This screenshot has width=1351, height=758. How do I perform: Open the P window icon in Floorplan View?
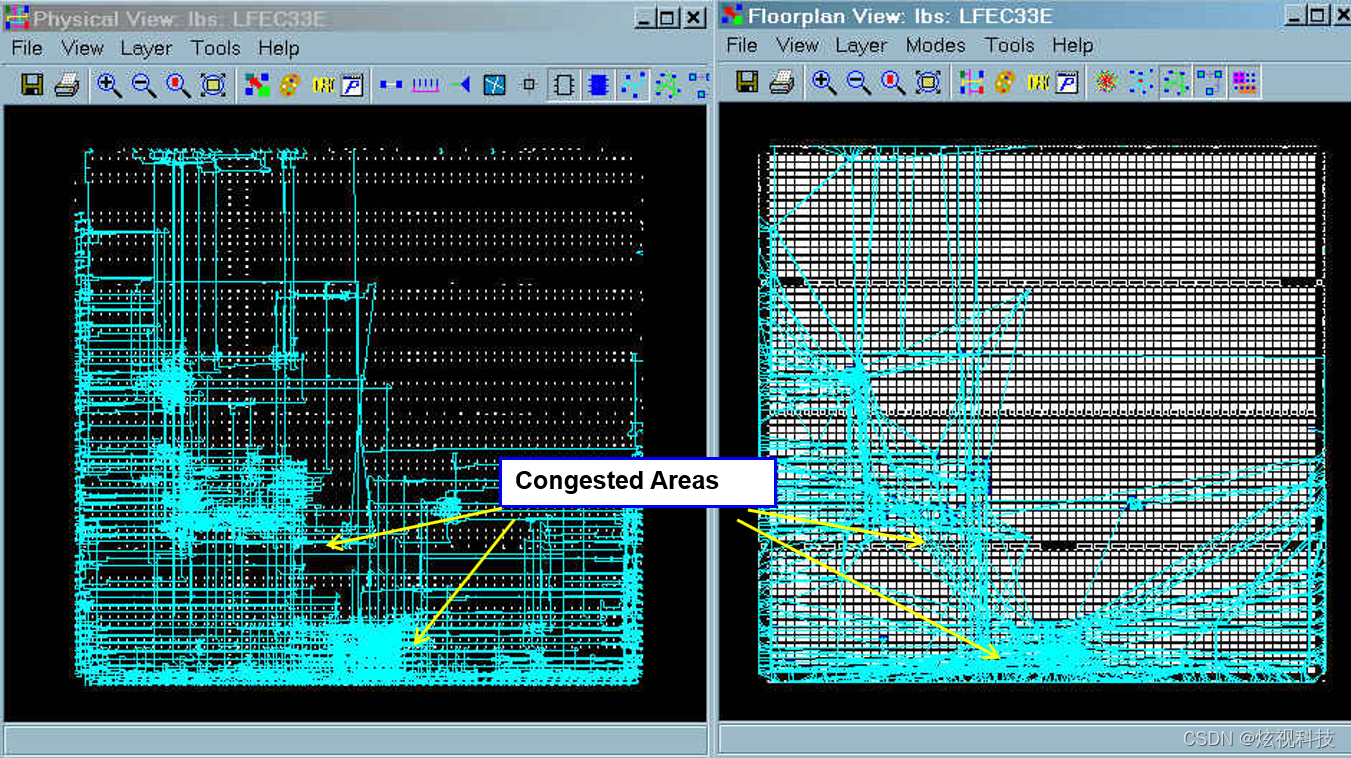click(1067, 82)
